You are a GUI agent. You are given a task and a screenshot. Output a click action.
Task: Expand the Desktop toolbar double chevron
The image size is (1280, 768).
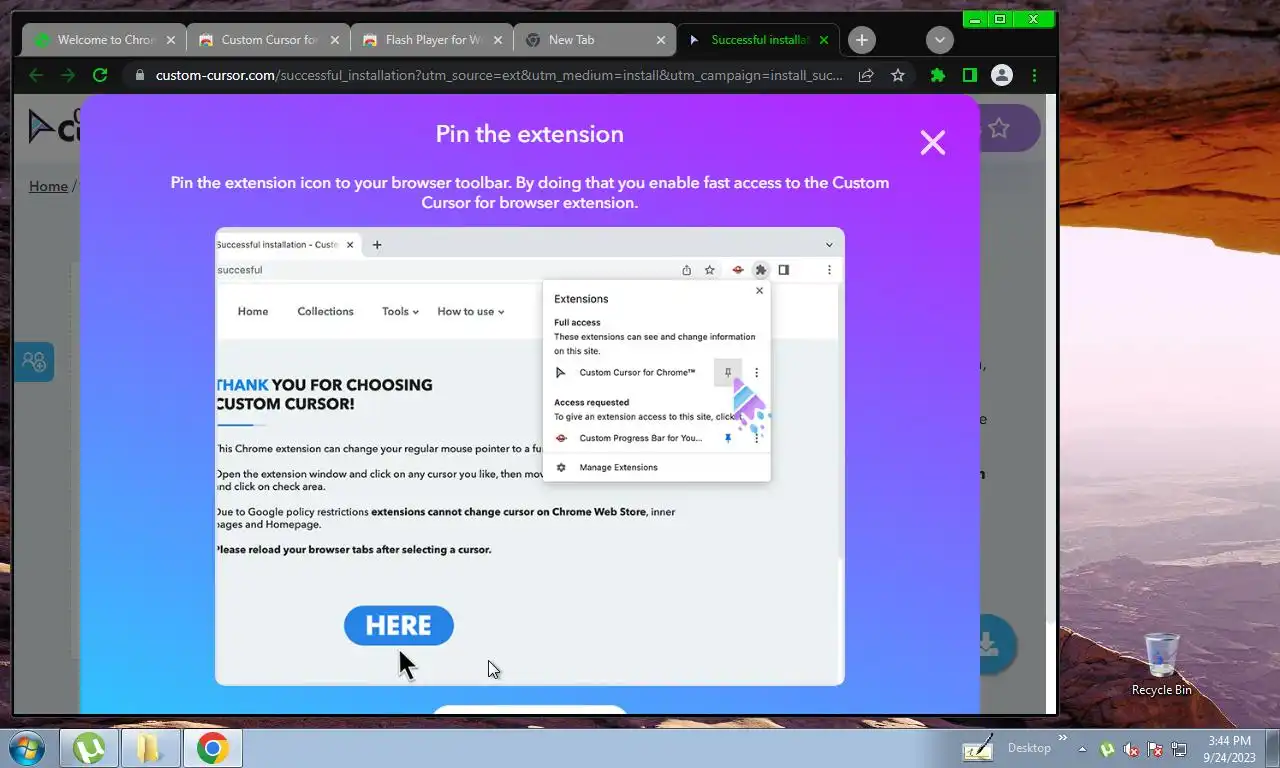(x=1062, y=739)
